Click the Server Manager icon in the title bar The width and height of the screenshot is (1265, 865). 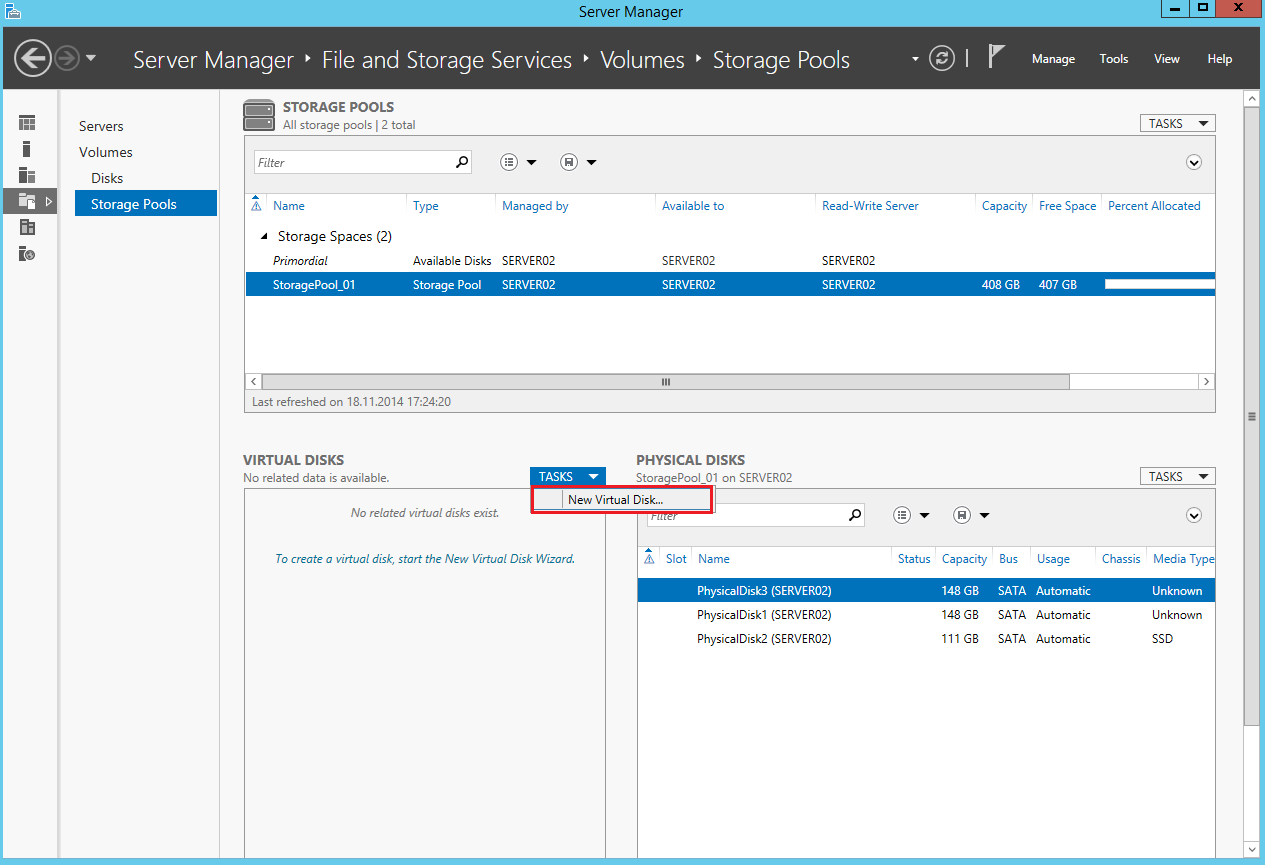(13, 10)
